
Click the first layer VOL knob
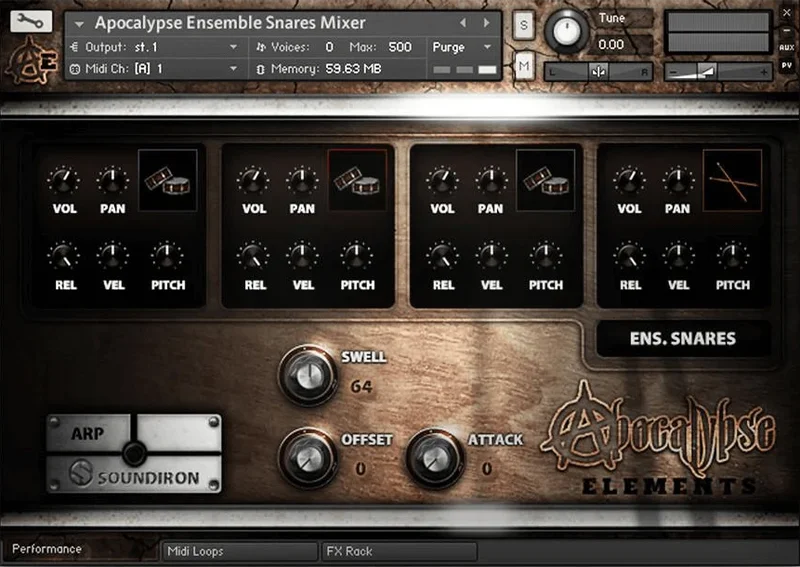click(x=64, y=180)
